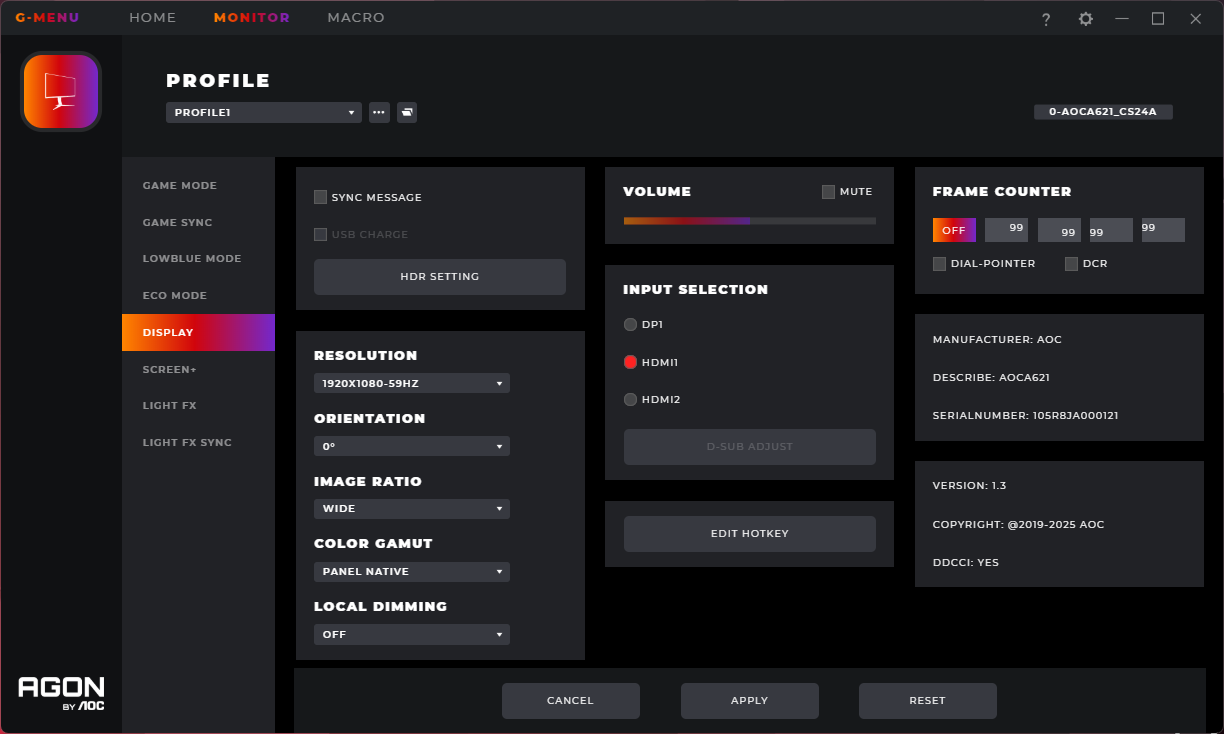This screenshot has height=734, width=1224.
Task: Open the Orientation dropdown
Action: [412, 446]
